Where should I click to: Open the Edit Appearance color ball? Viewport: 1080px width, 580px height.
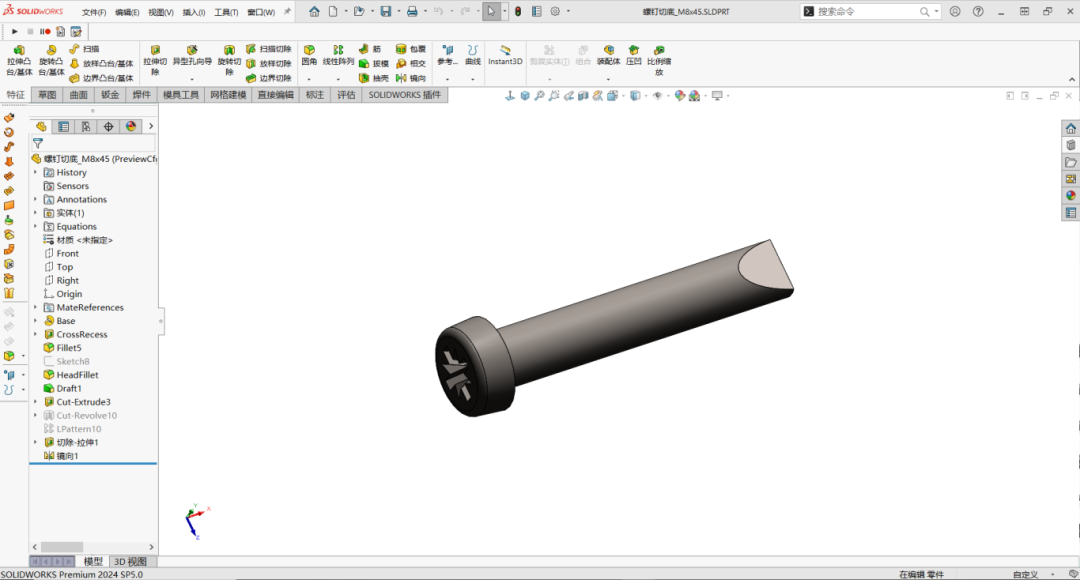click(680, 96)
